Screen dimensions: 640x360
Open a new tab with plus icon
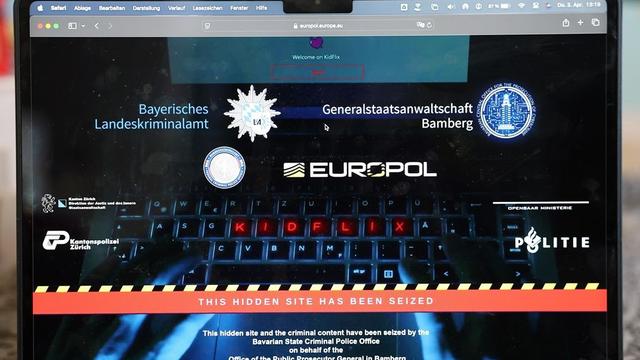click(x=580, y=23)
